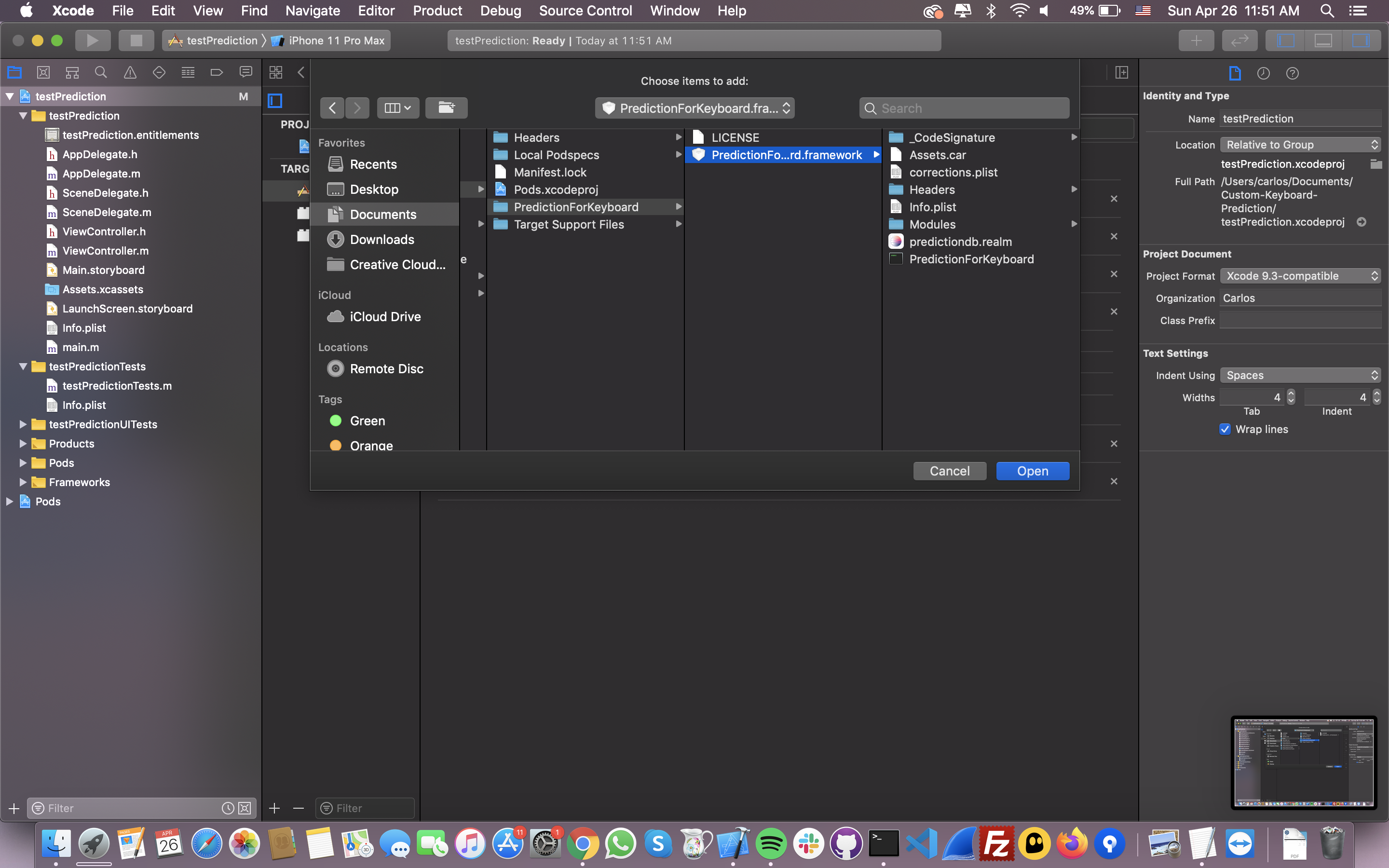Click the Search field in dialog
The image size is (1389, 868).
964,108
